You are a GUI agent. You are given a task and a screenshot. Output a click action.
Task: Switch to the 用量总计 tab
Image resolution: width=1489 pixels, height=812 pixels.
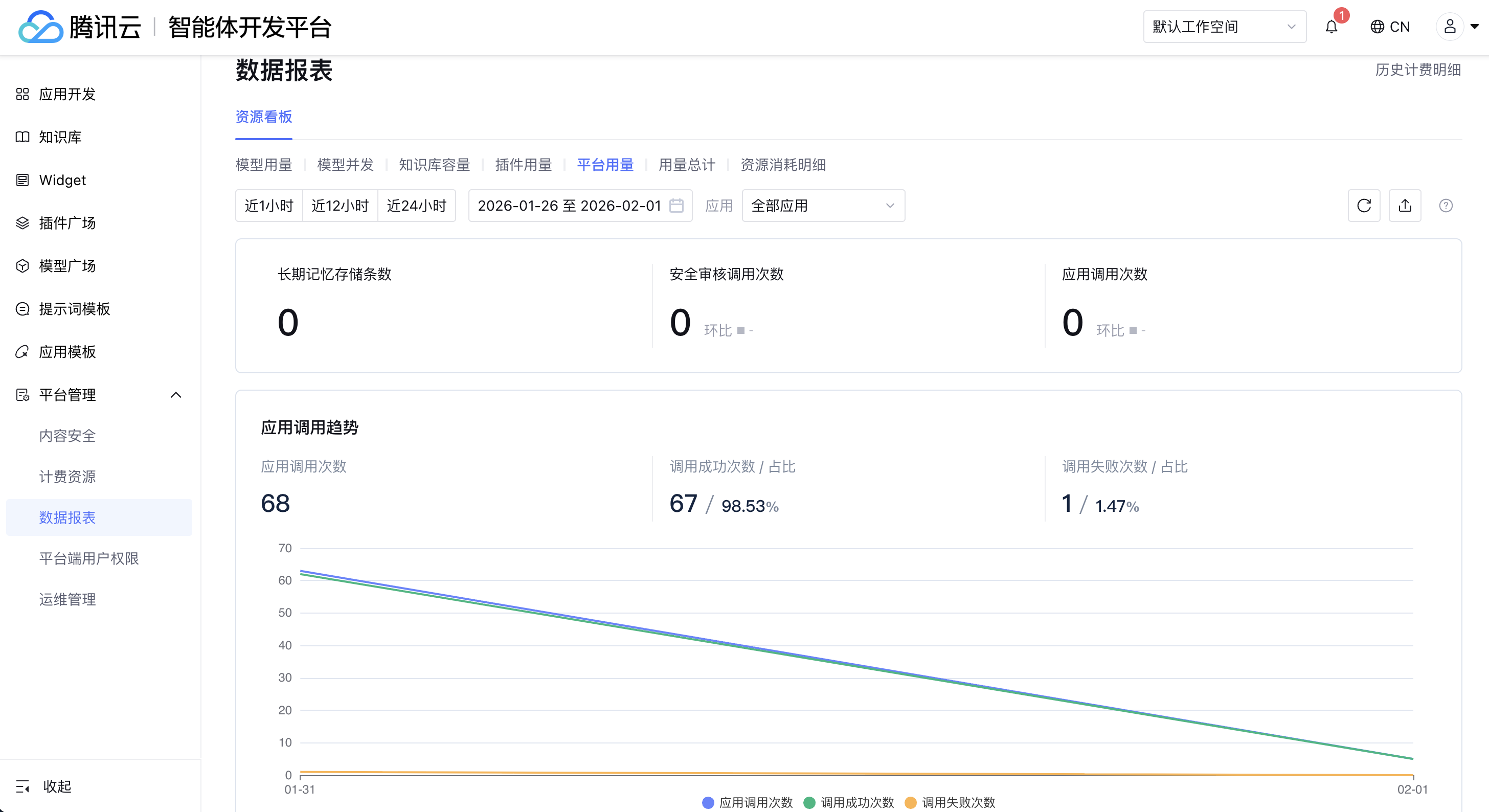[687, 165]
